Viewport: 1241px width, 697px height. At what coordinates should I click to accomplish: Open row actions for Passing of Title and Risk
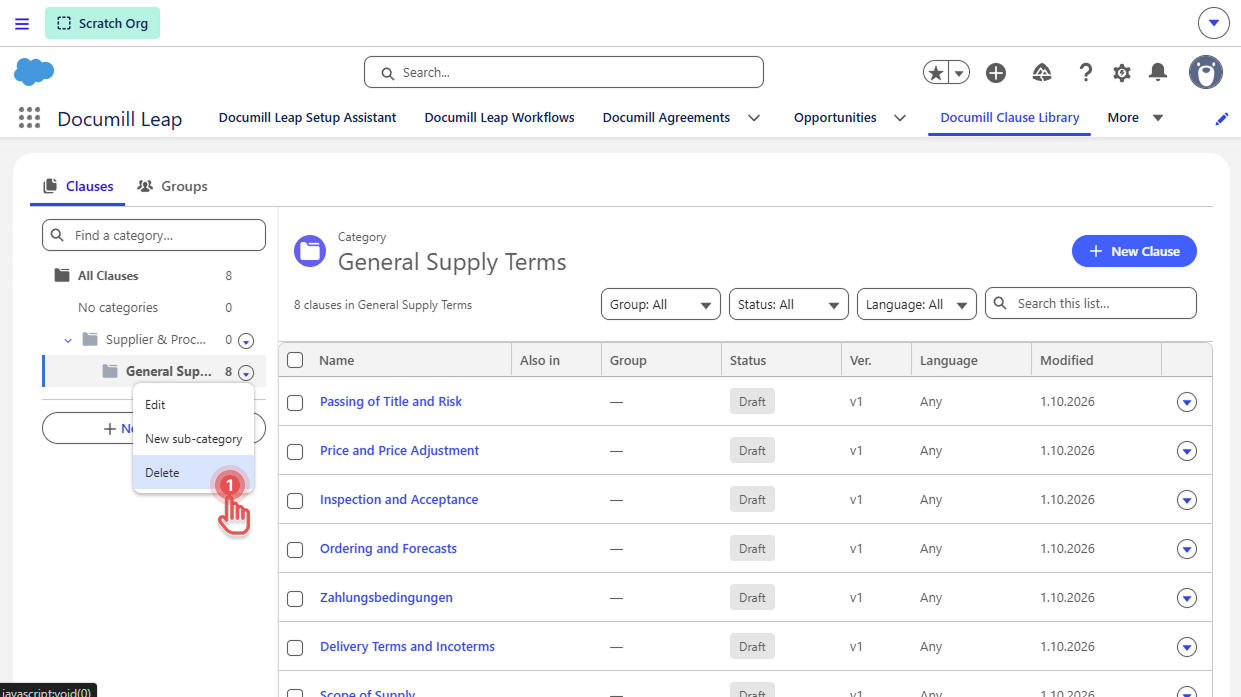tap(1187, 402)
